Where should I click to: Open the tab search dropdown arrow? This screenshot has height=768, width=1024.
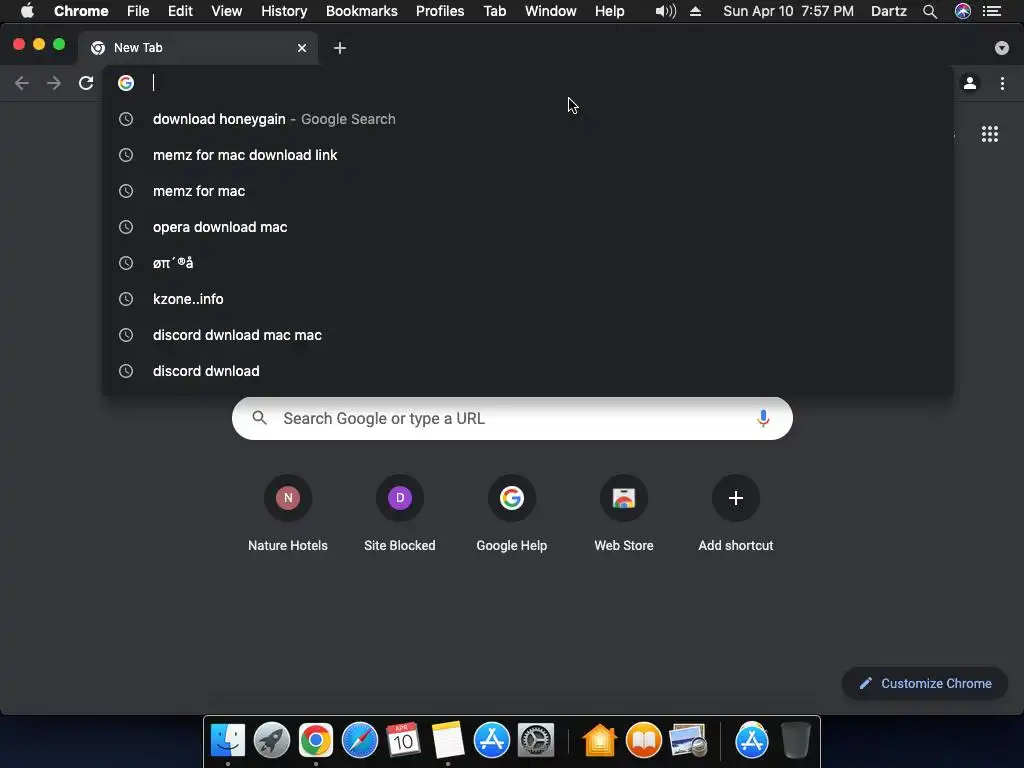pos(1002,48)
